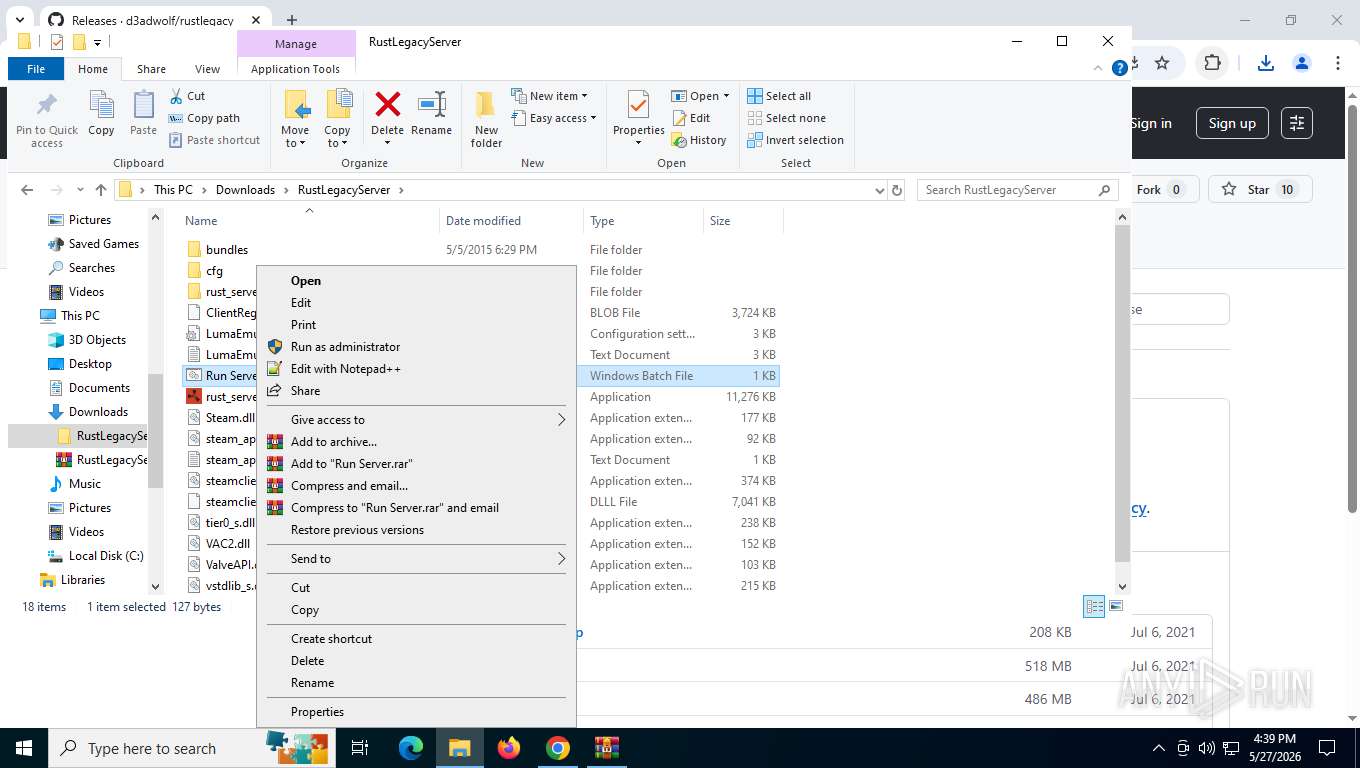This screenshot has width=1360, height=768.
Task: Click Paste shortcut in the ribbon
Action: (214, 140)
